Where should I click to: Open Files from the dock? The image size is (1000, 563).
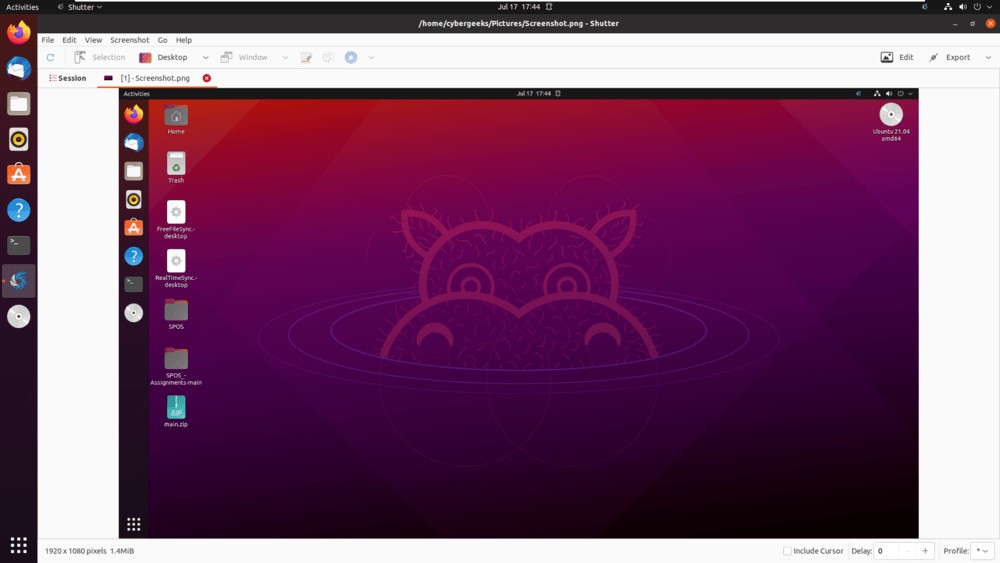[x=18, y=103]
